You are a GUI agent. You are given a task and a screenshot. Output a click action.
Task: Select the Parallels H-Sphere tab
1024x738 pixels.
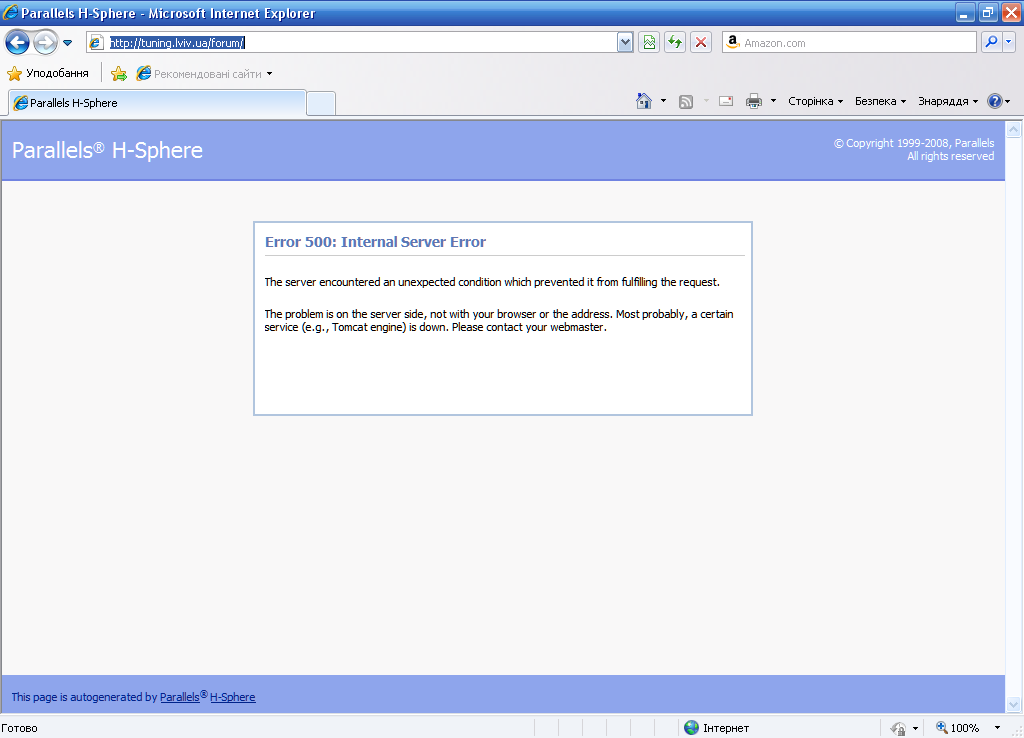pos(157,103)
